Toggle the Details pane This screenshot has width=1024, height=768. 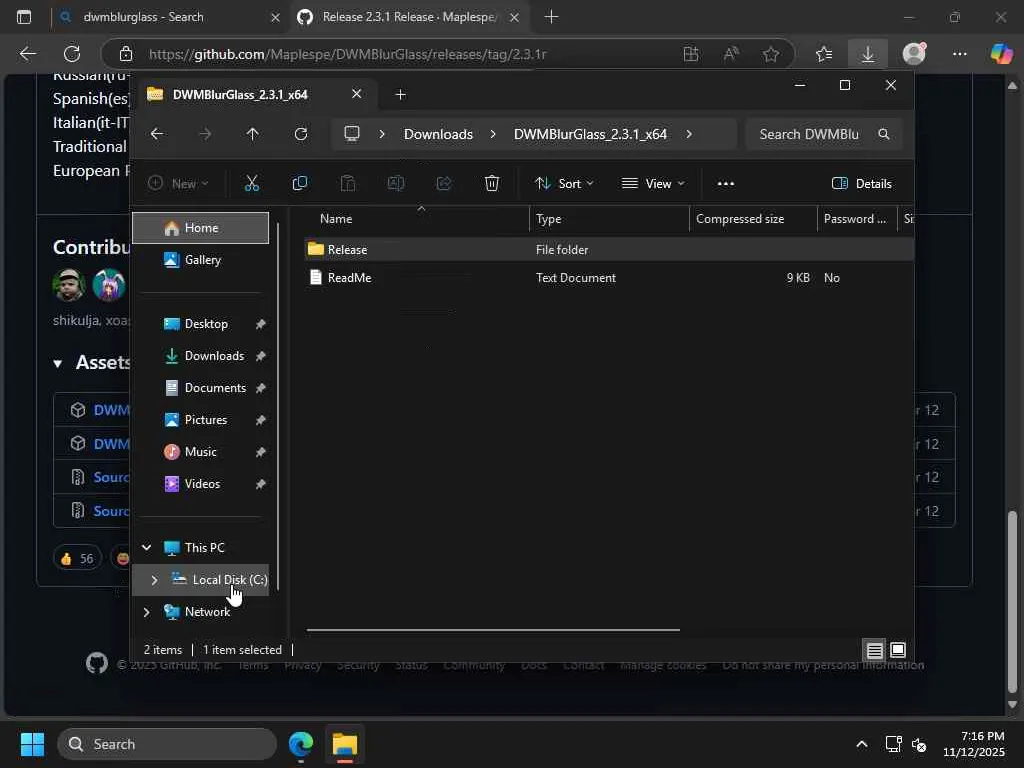tap(861, 184)
